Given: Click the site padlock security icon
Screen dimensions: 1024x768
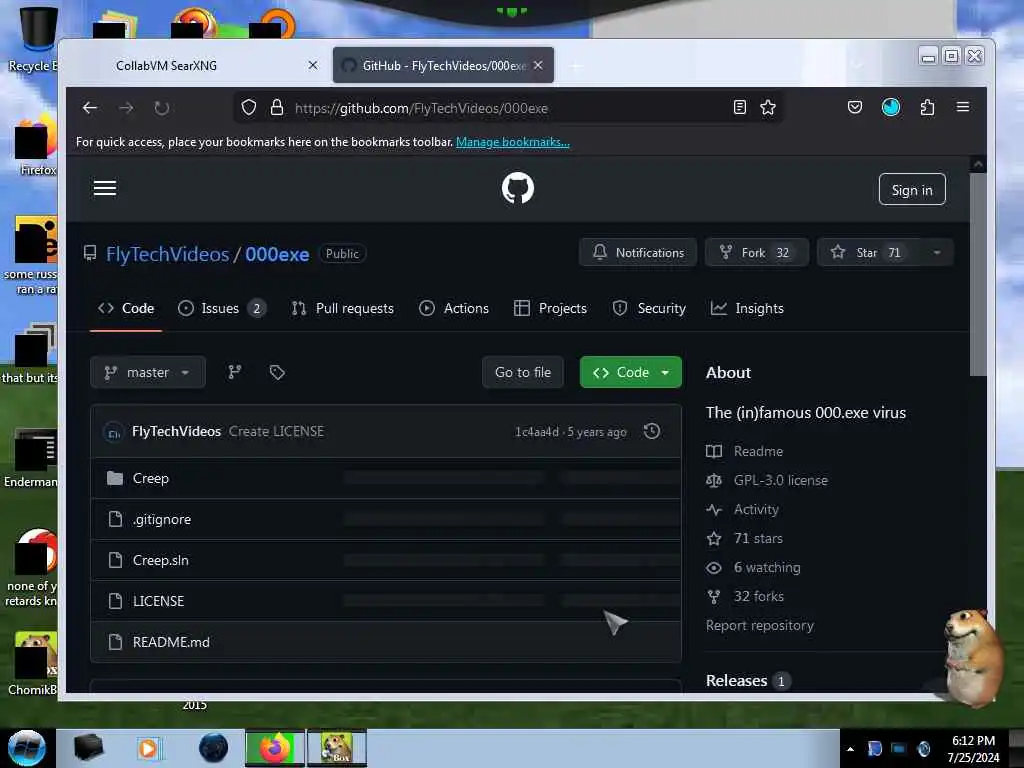Looking at the screenshot, I should tap(277, 107).
